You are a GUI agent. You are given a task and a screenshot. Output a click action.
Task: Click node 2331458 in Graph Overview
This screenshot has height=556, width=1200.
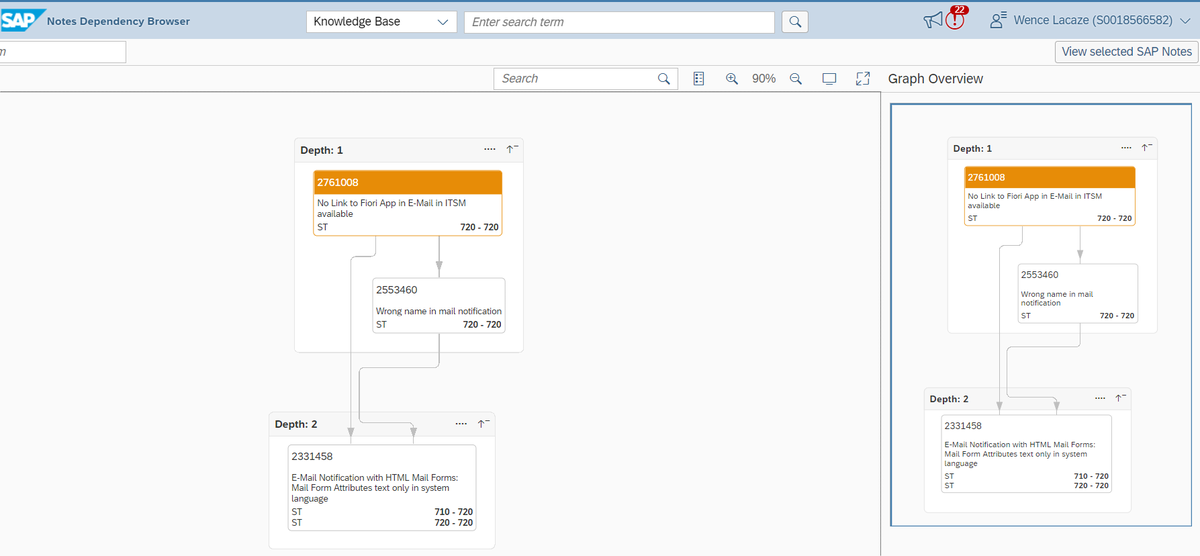[x=1027, y=455]
